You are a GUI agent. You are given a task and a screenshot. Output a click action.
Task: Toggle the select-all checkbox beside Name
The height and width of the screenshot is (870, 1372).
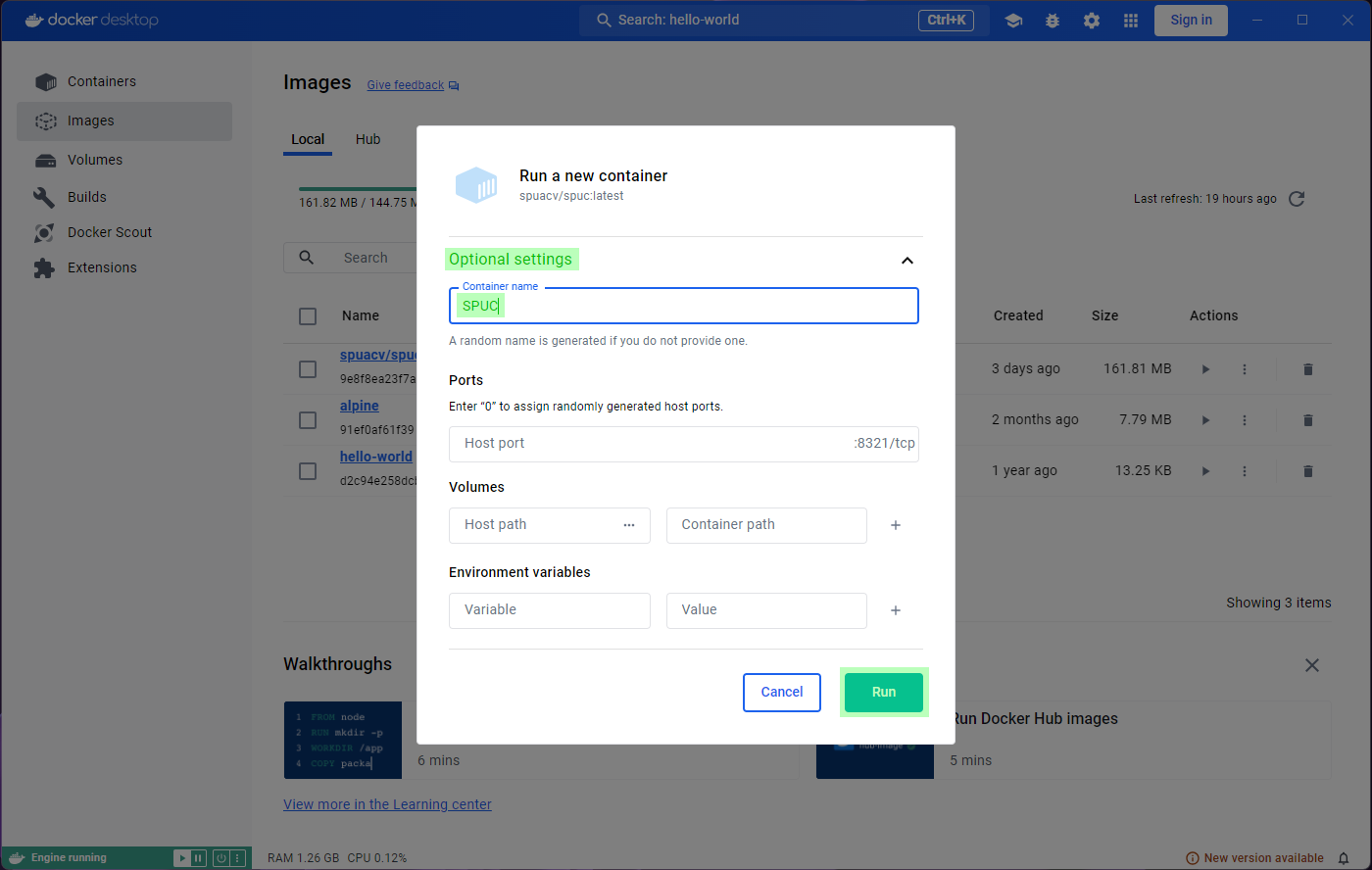(x=308, y=316)
